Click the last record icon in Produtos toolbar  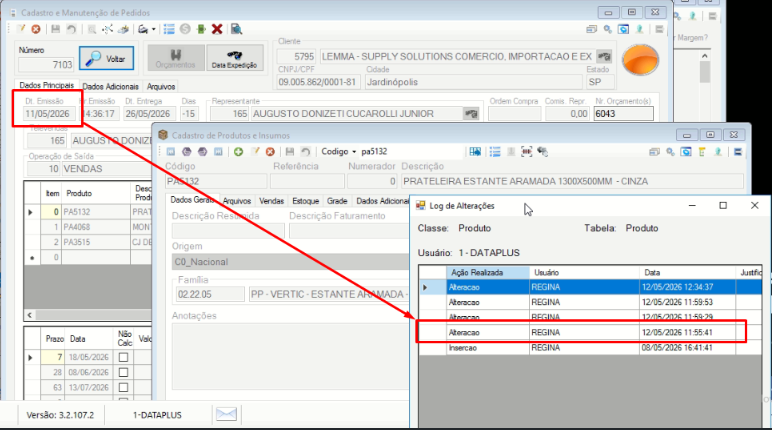(x=218, y=152)
